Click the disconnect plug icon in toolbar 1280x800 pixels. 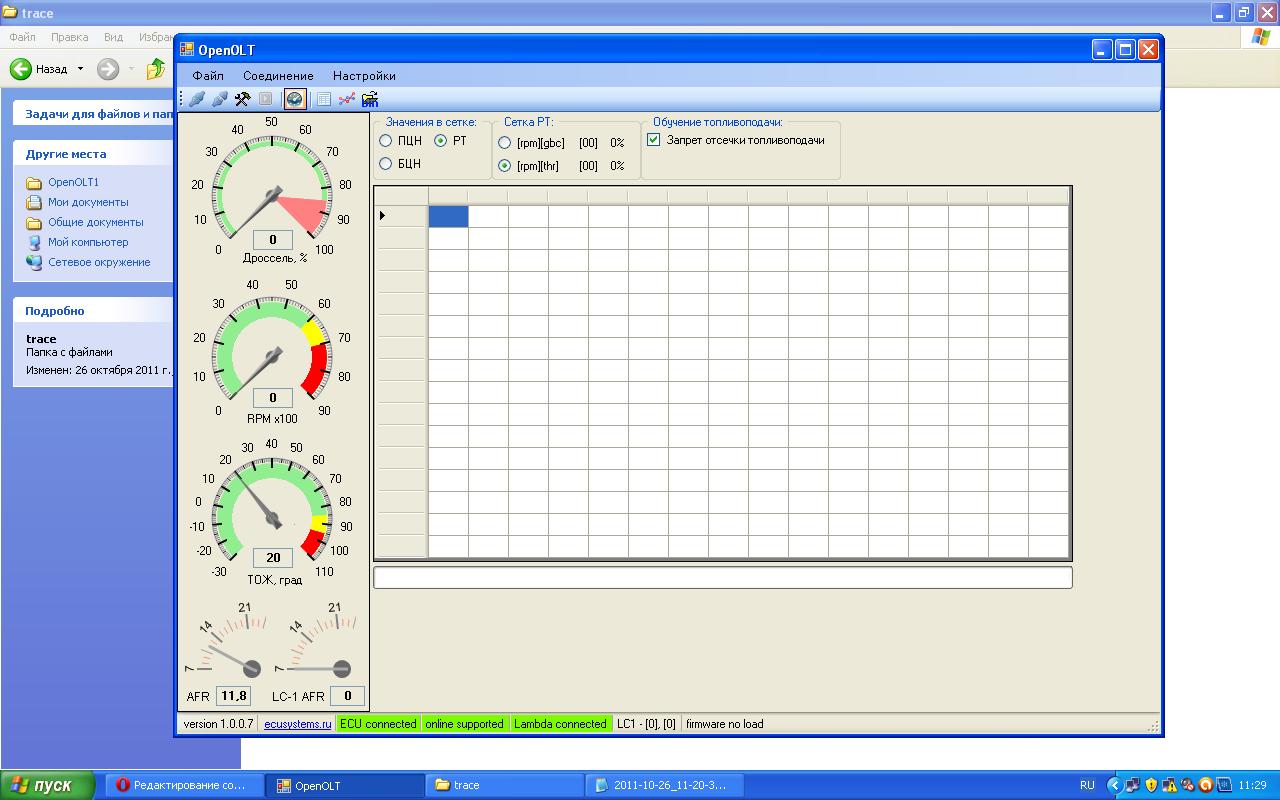pos(219,99)
